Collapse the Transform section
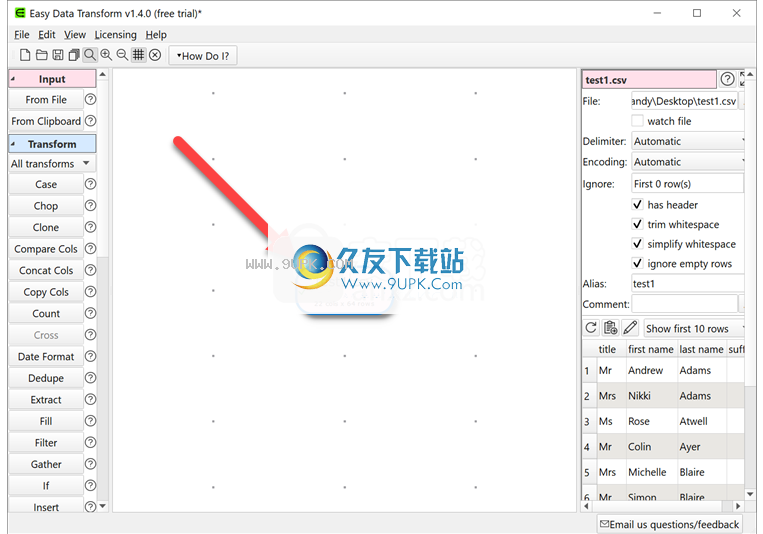Screen dimensions: 763x534 [x=13, y=144]
